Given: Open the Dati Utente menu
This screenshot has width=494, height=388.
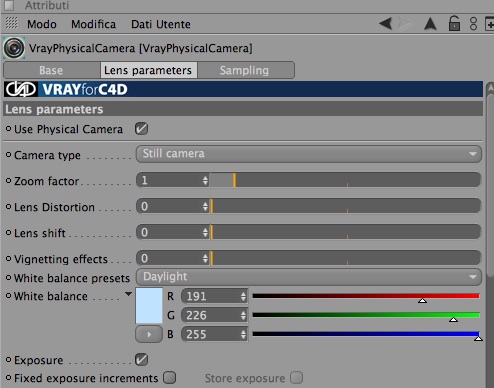Looking at the screenshot, I should point(161,24).
